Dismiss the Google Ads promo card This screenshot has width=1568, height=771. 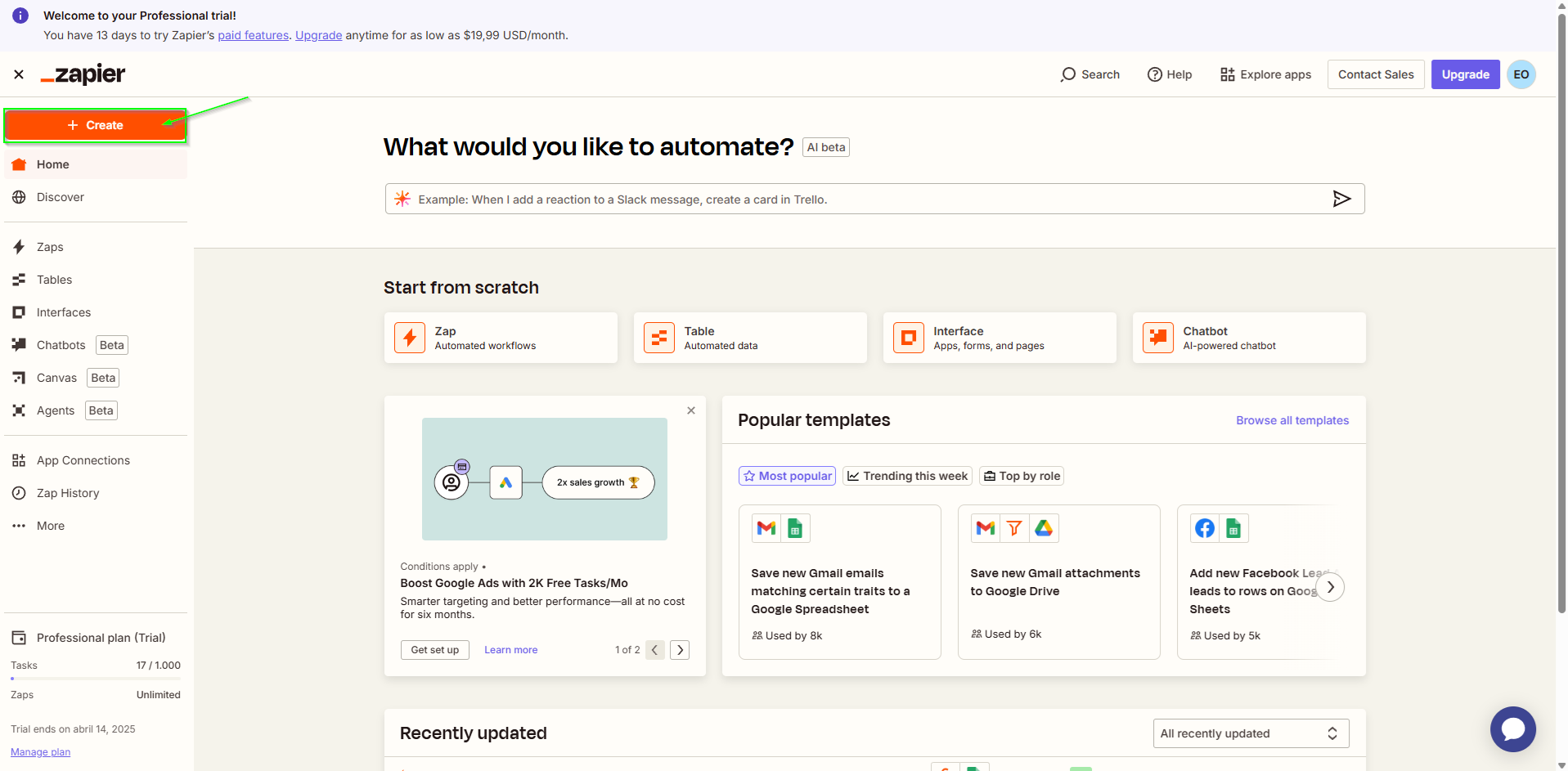point(691,410)
